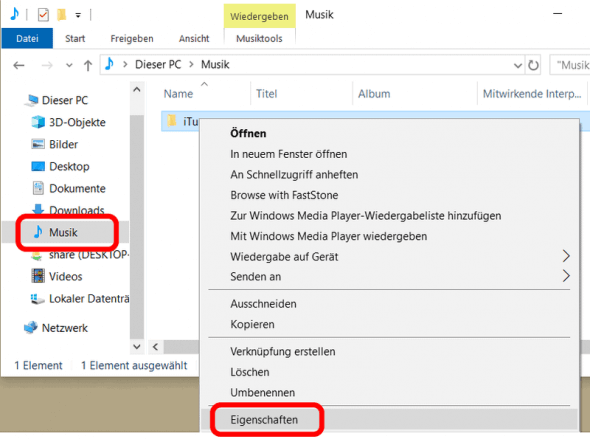Click the music note icon in title bar

pyautogui.click(x=14, y=14)
